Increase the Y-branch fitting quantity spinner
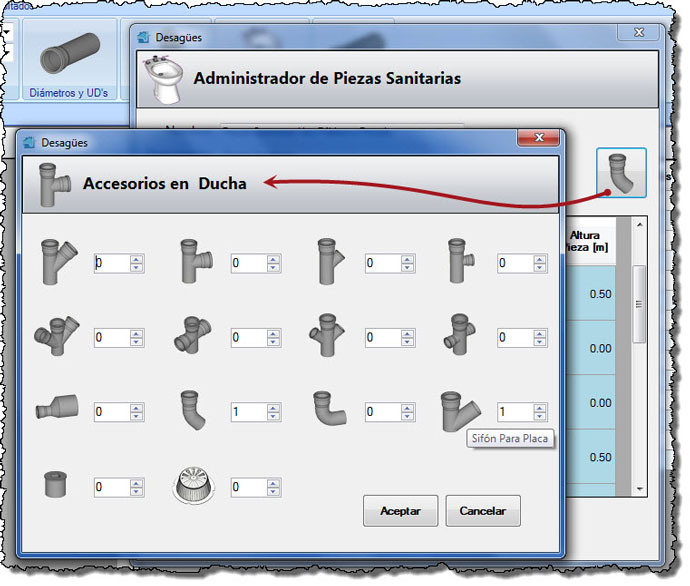 [137, 259]
